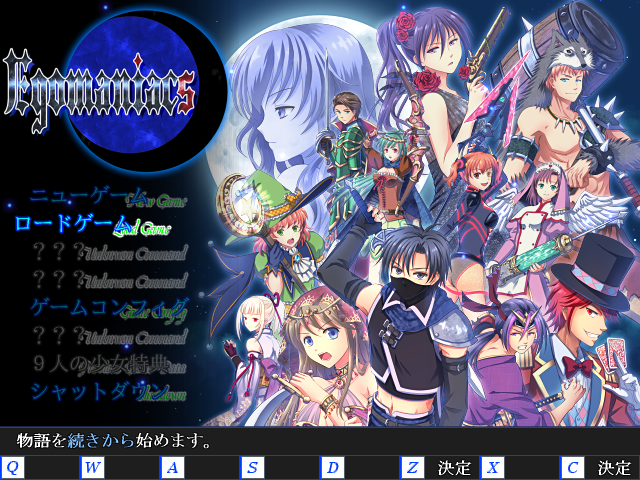
Task: Click the Egomaniacs title logo
Action: tap(100, 91)
